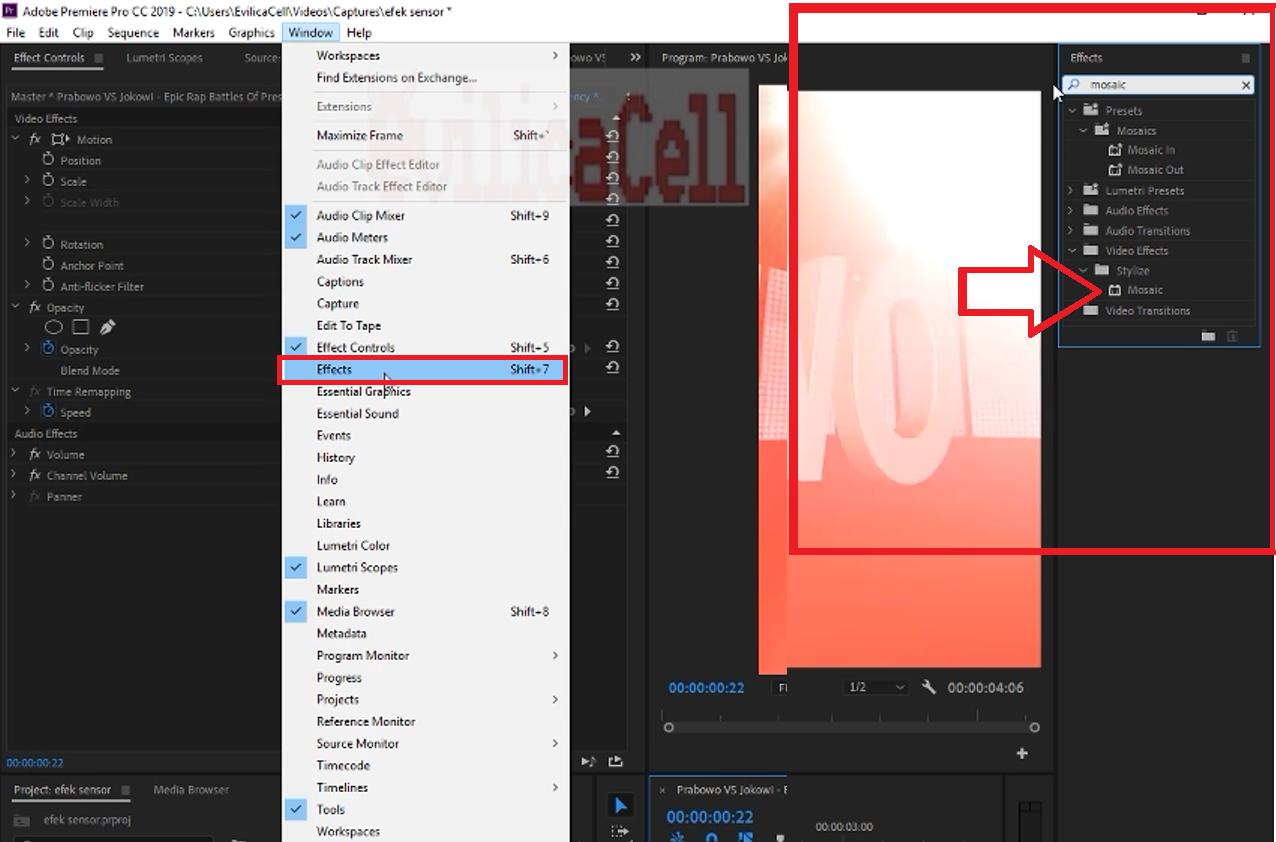Click the trash icon in Effects panel
The height and width of the screenshot is (842, 1276).
pyautogui.click(x=1231, y=336)
